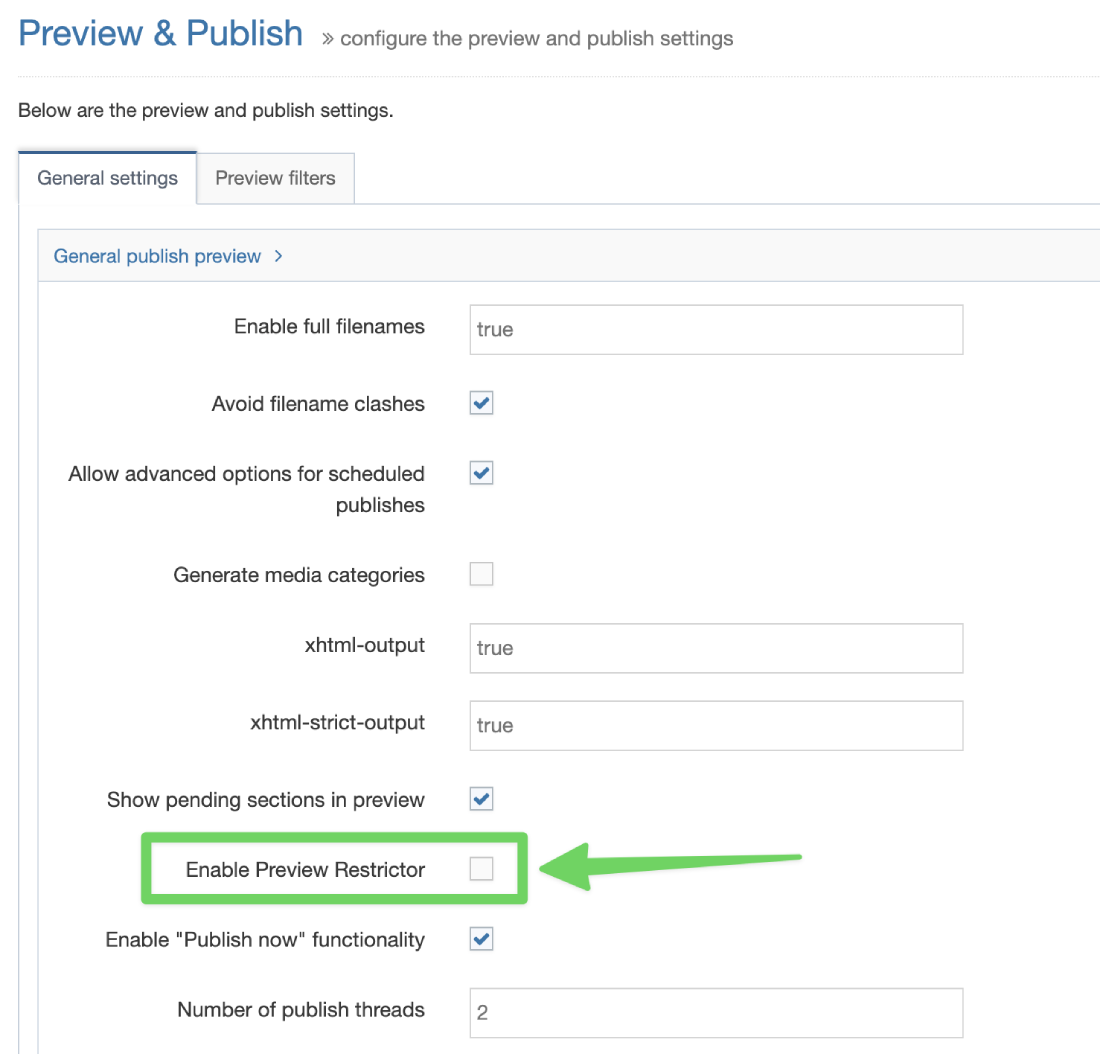Focus the Enable full filenames text field
This screenshot has height=1054, width=1100.
click(x=715, y=330)
